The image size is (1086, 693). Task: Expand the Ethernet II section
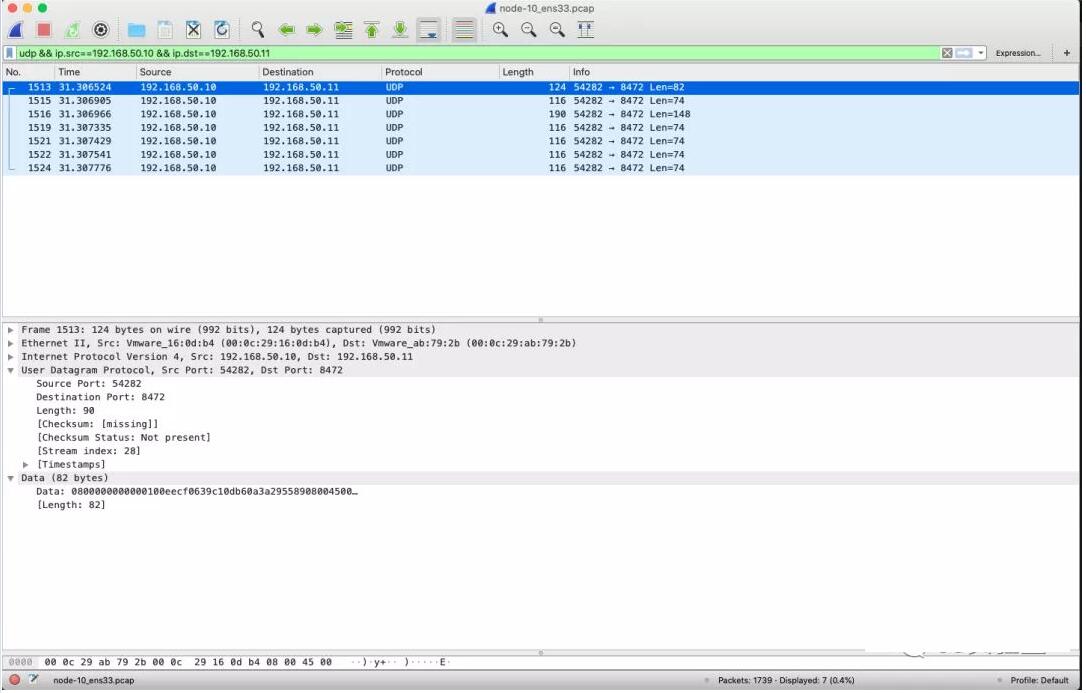[x=10, y=343]
